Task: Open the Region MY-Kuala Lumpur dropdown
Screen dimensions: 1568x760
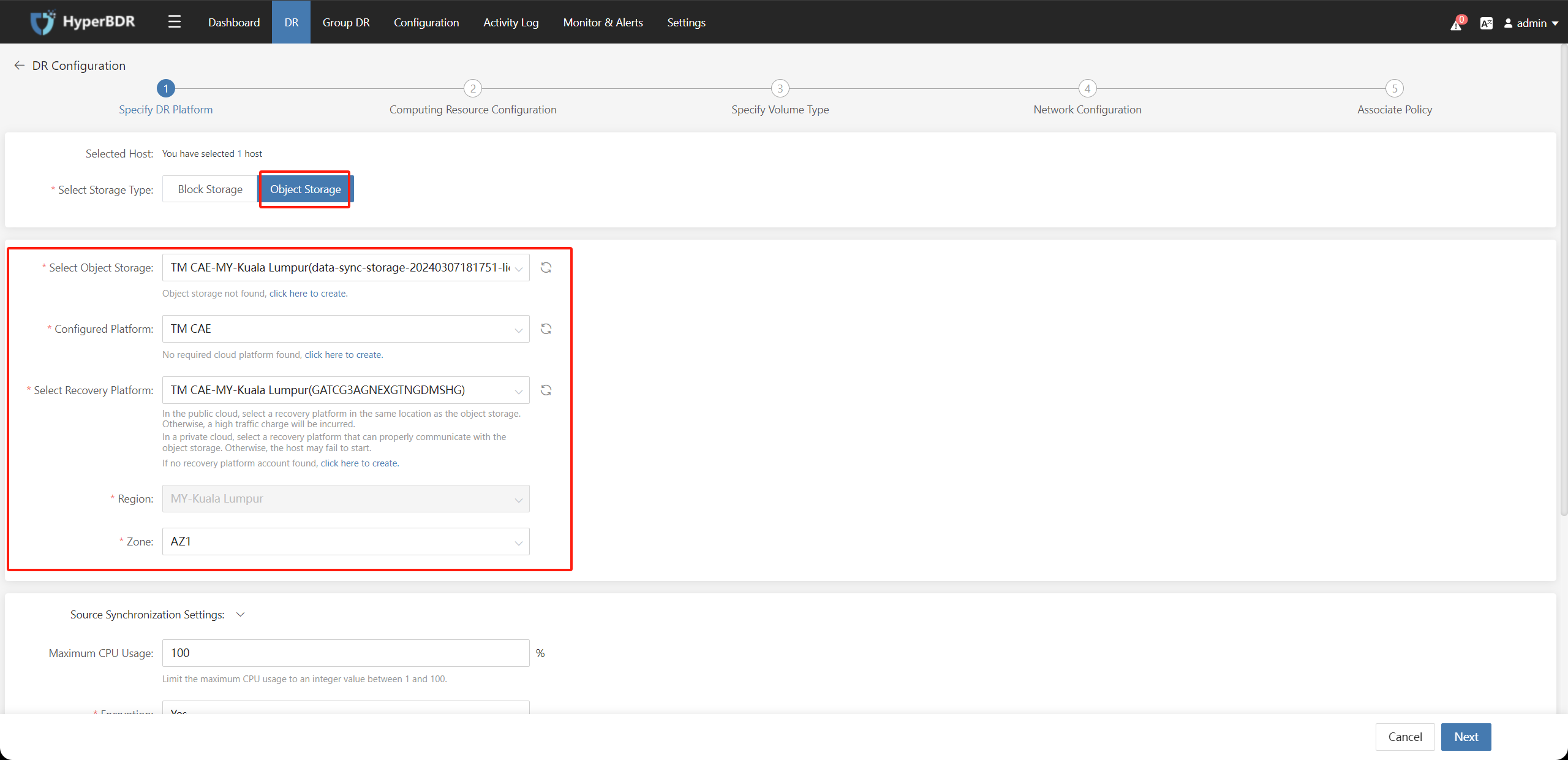Action: [345, 499]
